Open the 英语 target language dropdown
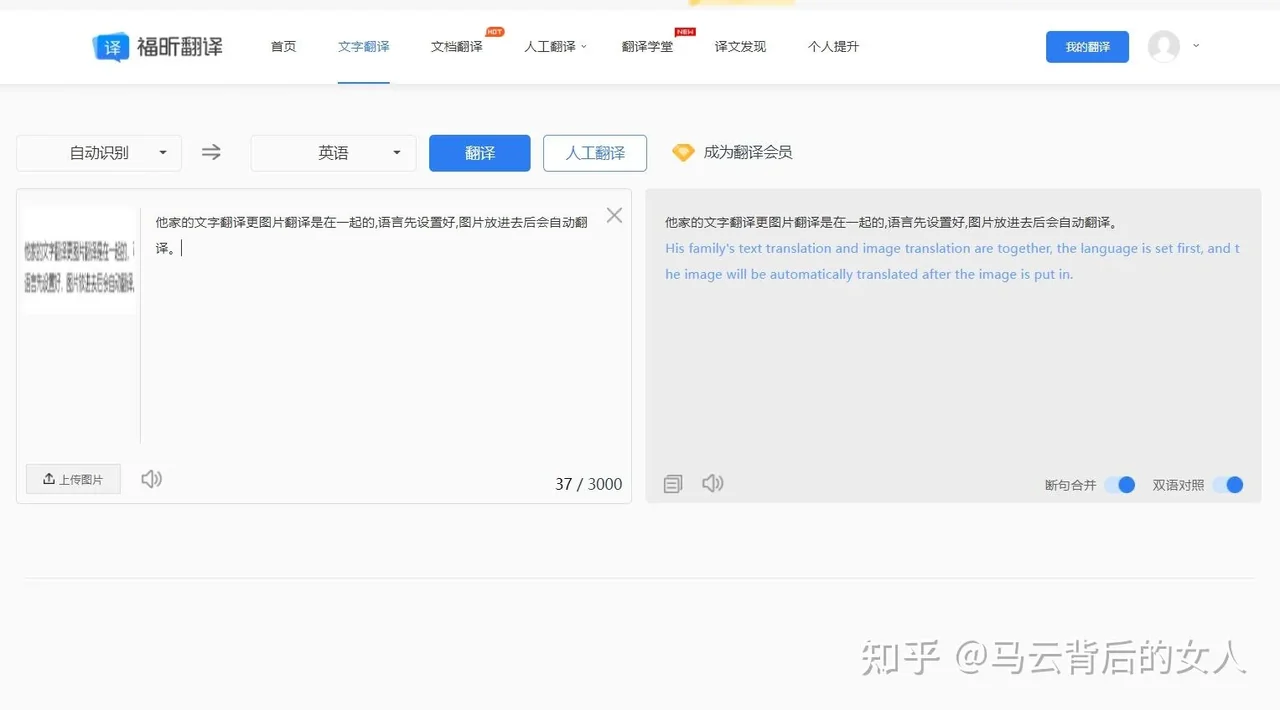 [332, 152]
